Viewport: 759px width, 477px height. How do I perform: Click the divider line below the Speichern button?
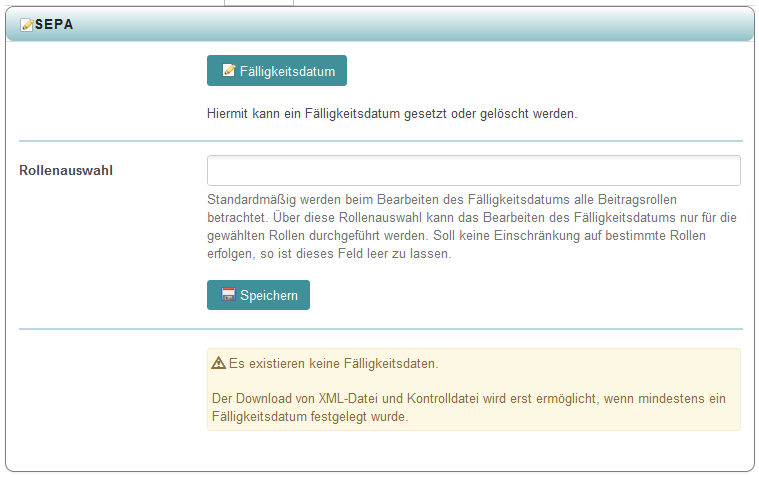pyautogui.click(x=380, y=328)
